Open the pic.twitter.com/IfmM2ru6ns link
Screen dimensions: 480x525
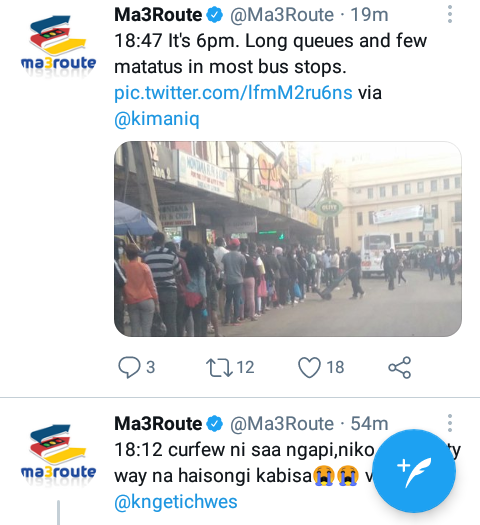click(233, 93)
